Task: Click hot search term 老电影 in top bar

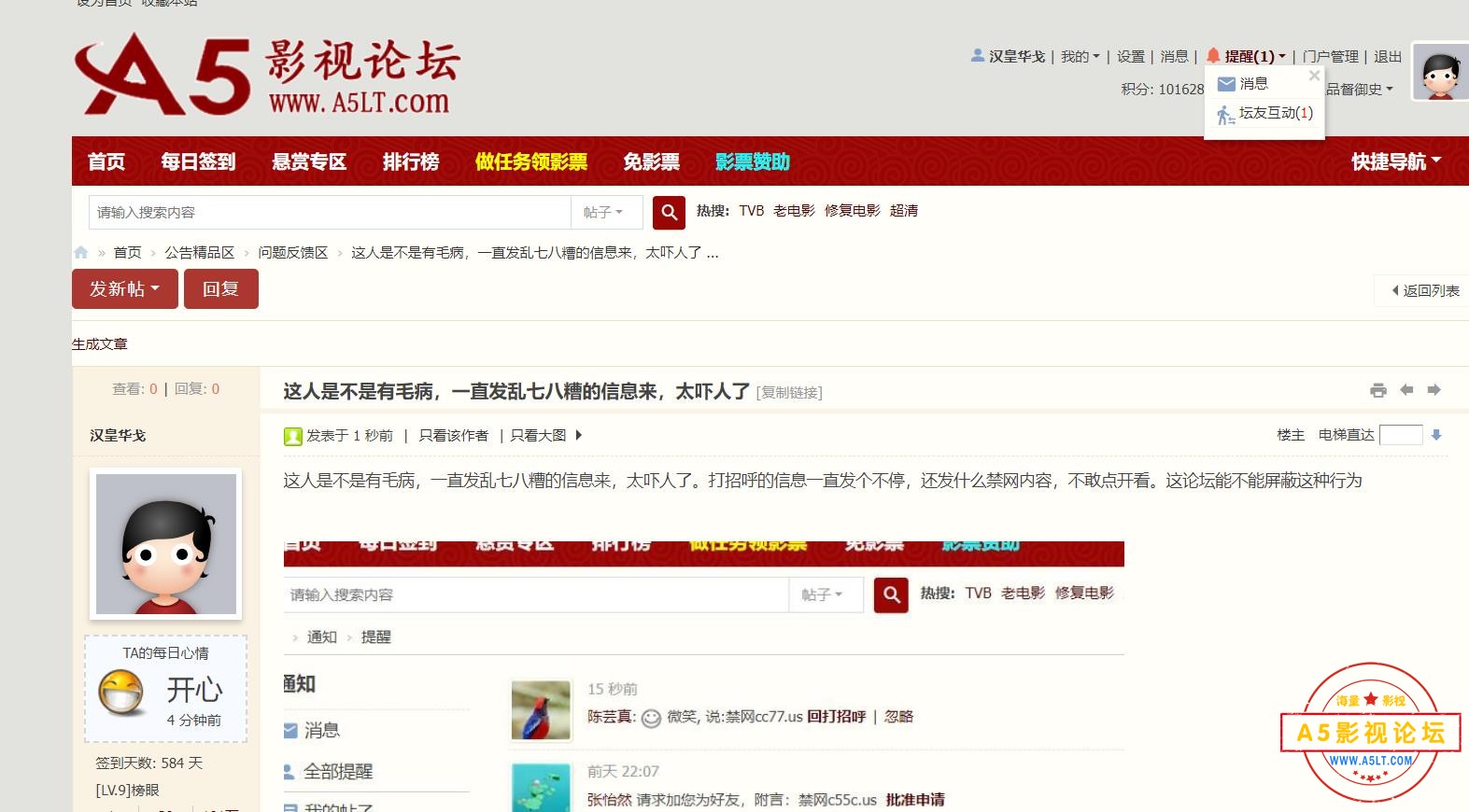Action: click(x=794, y=211)
